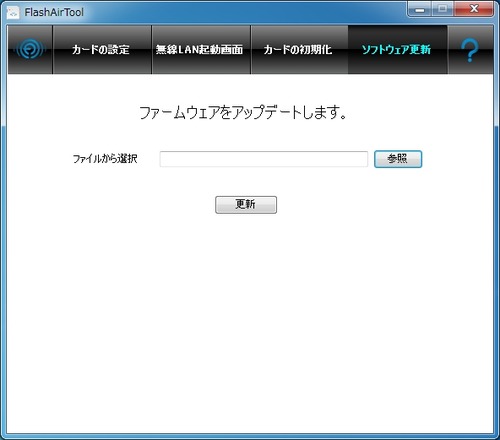Focus the firmware file path input field
This screenshot has height=440, width=500.
[x=263, y=159]
